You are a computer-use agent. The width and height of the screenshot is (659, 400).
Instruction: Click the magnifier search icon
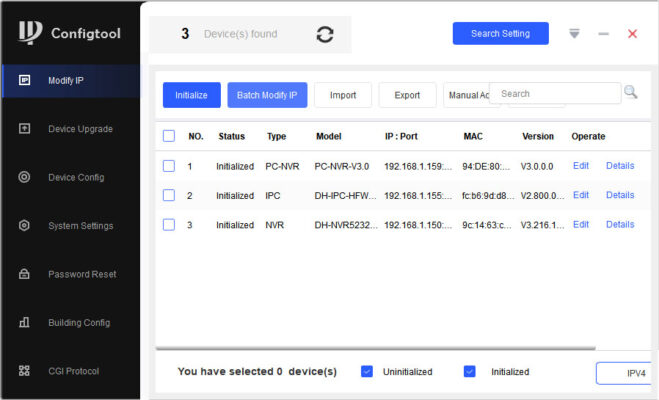[x=630, y=92]
